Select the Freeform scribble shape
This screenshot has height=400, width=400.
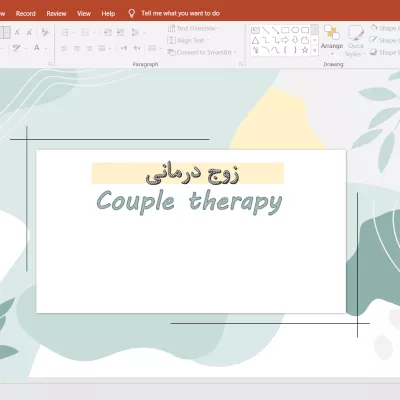click(255, 50)
